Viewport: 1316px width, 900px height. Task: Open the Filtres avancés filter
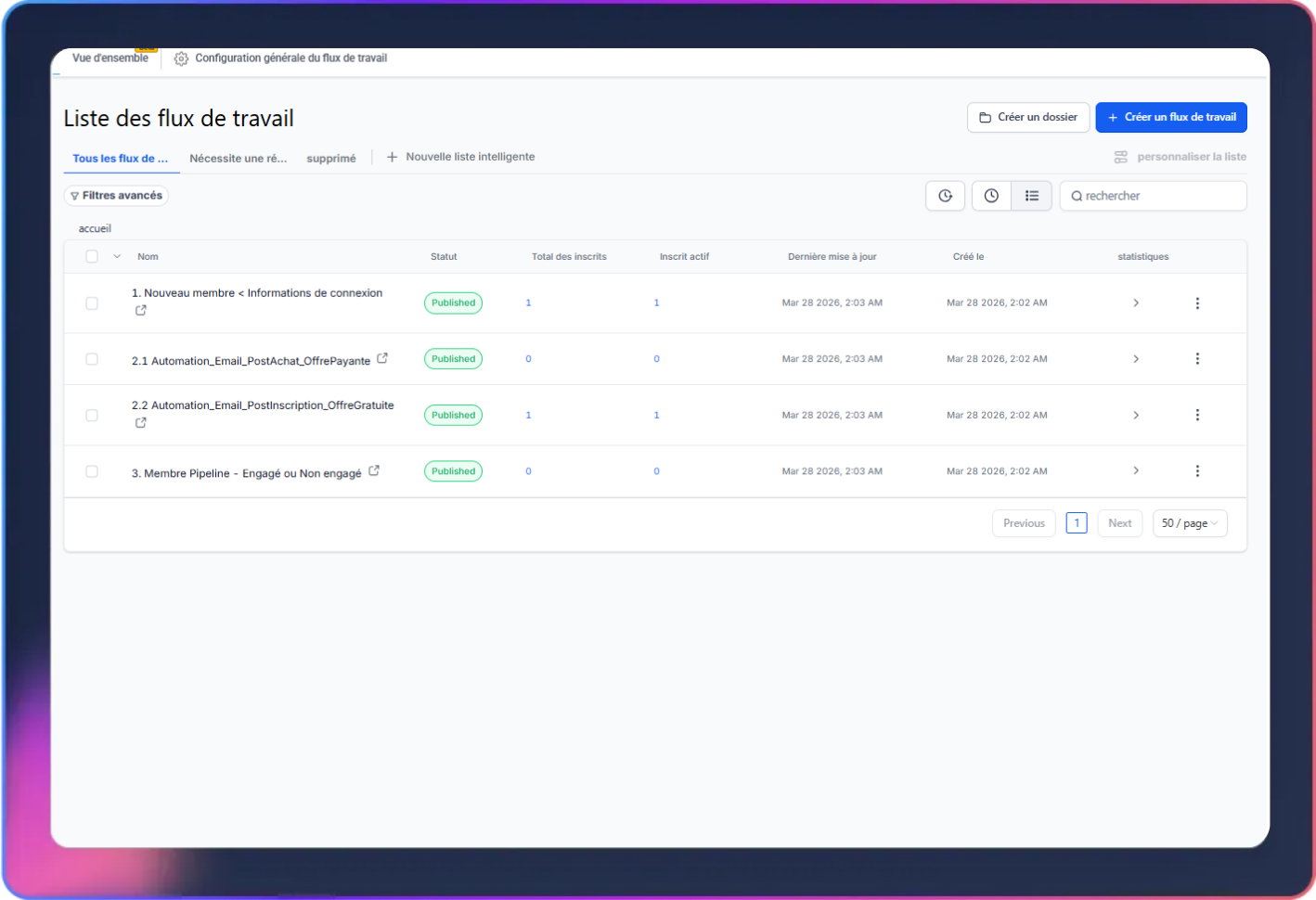coord(116,196)
